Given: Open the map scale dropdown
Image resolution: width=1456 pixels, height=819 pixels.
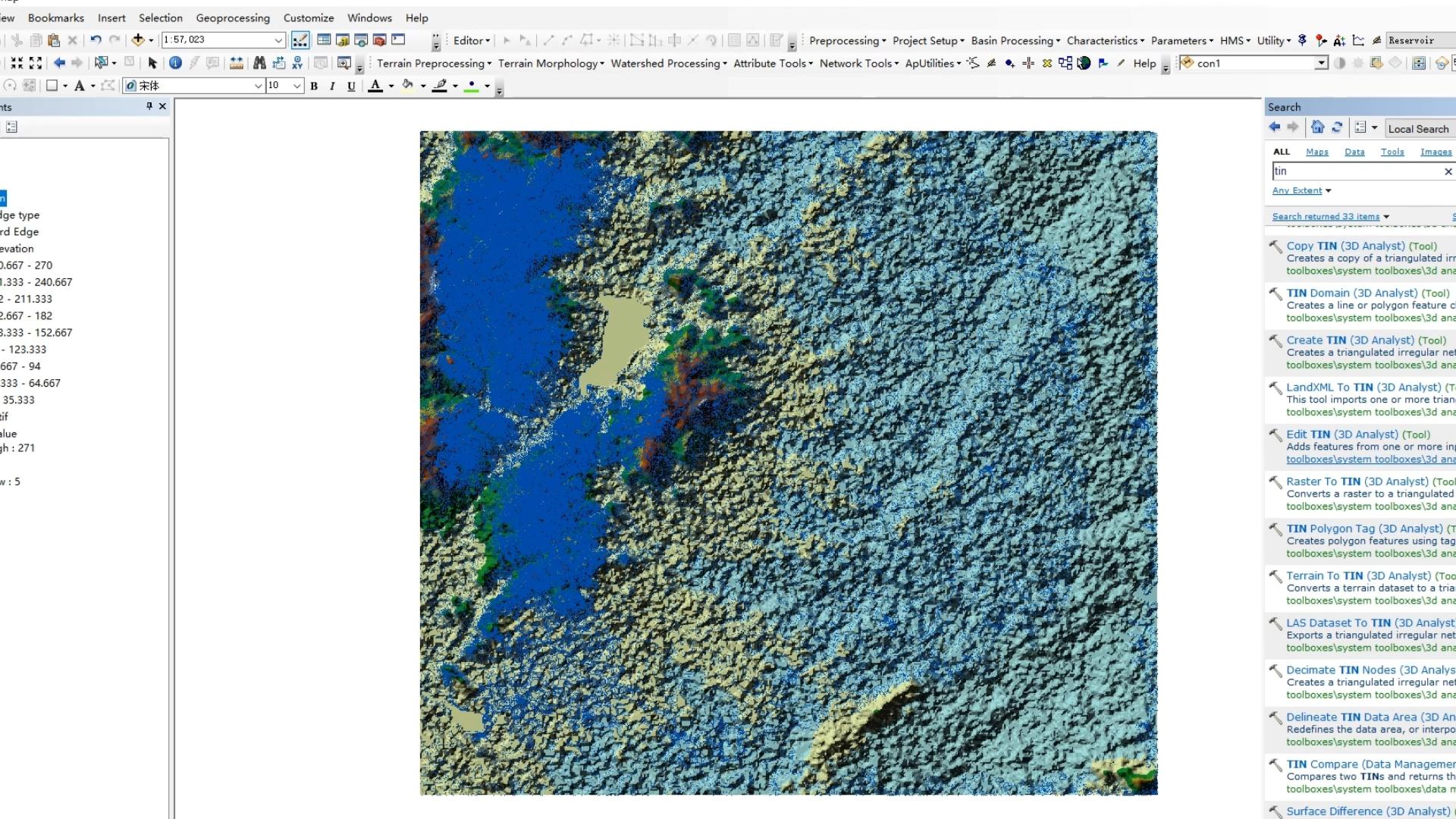Looking at the screenshot, I should coord(278,40).
